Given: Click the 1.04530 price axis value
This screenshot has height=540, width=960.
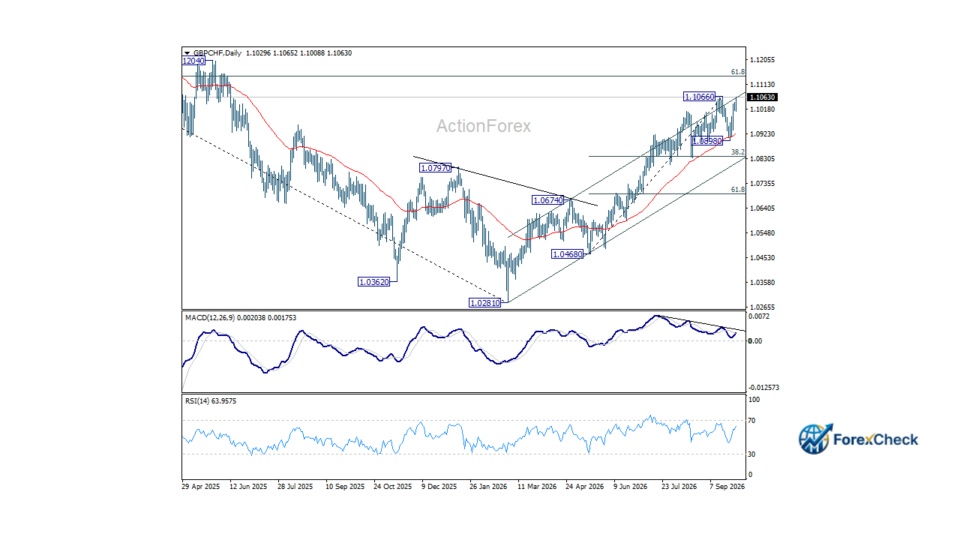Looking at the screenshot, I should coord(763,258).
